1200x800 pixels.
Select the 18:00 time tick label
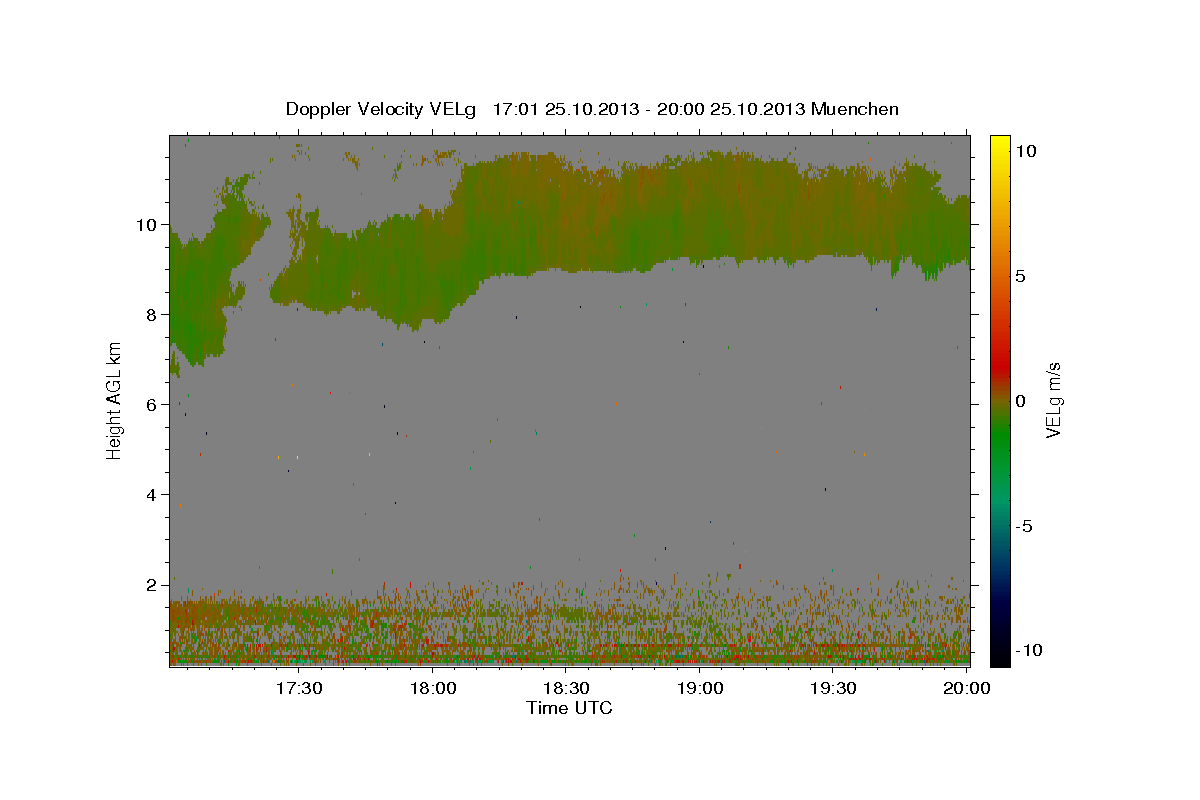point(433,689)
